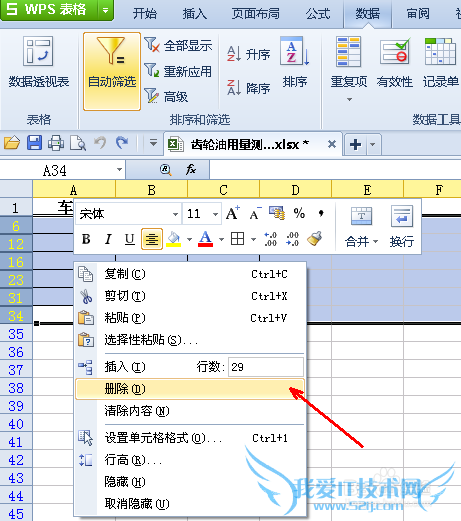This screenshot has width=461, height=521.
Task: Open borders dropdown arrow in mini toolbar
Action: (x=253, y=239)
